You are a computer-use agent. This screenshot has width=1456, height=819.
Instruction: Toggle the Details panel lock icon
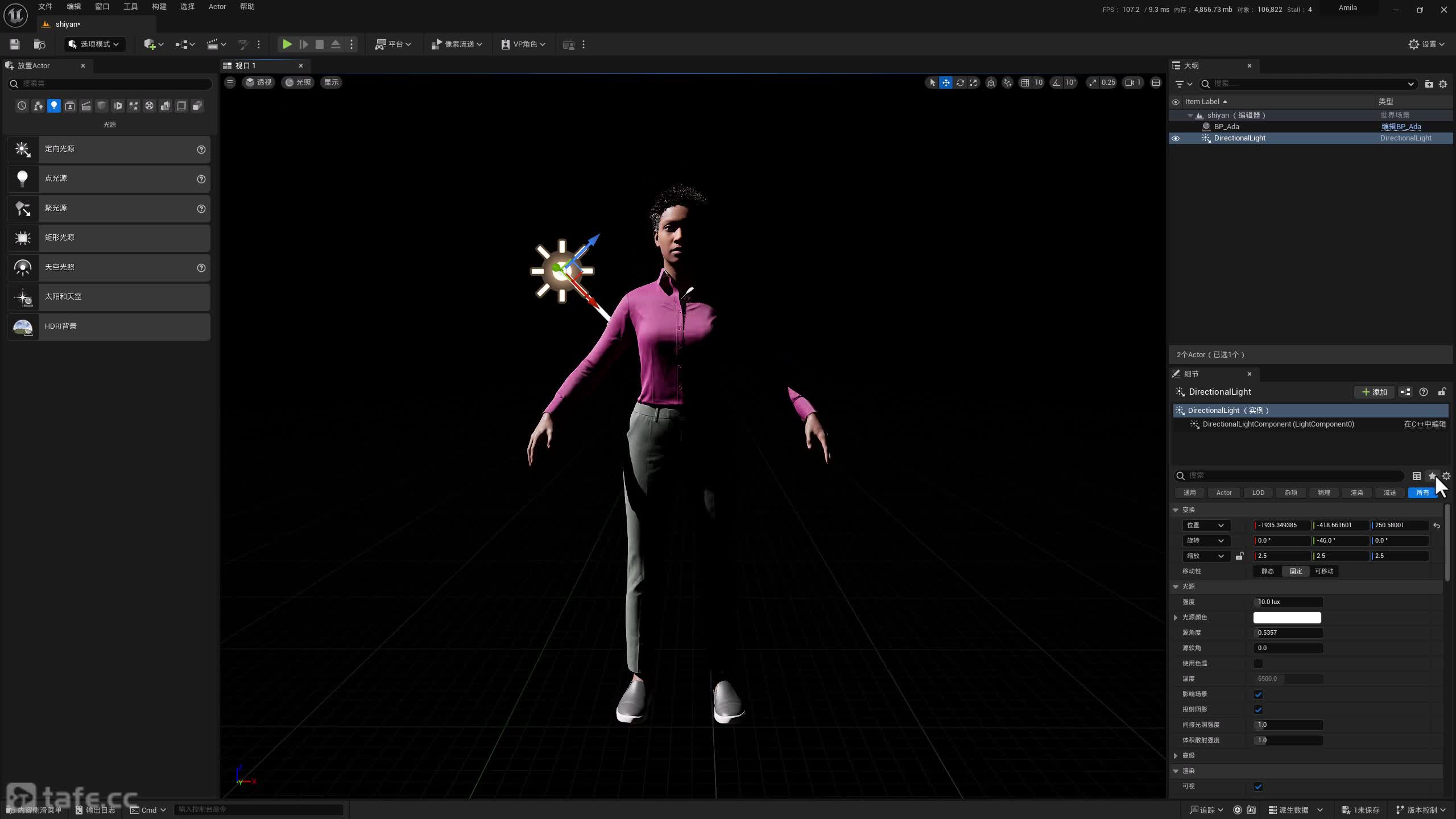tap(1442, 392)
